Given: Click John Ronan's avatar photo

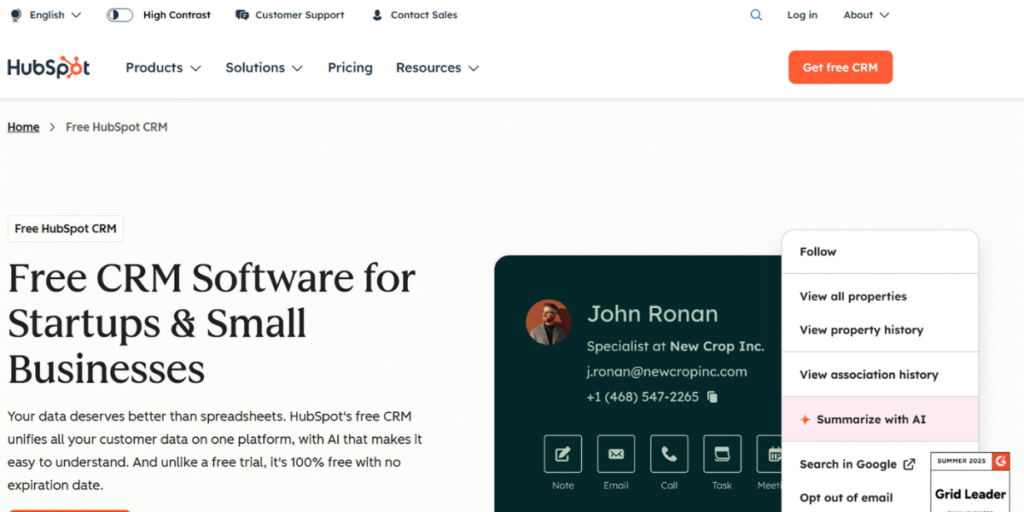Looking at the screenshot, I should coord(549,322).
